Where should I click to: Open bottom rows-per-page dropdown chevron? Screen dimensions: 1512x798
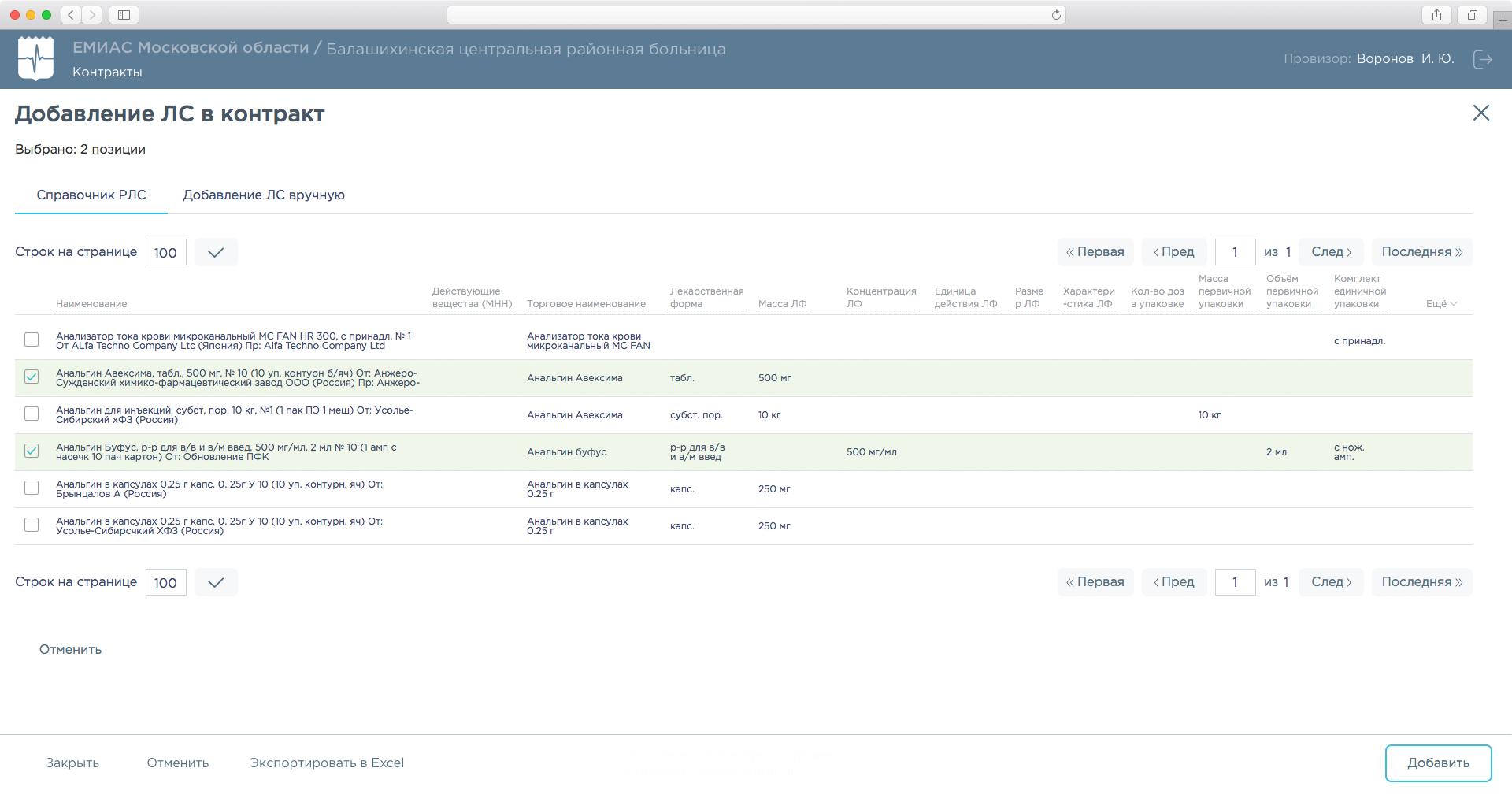(216, 583)
